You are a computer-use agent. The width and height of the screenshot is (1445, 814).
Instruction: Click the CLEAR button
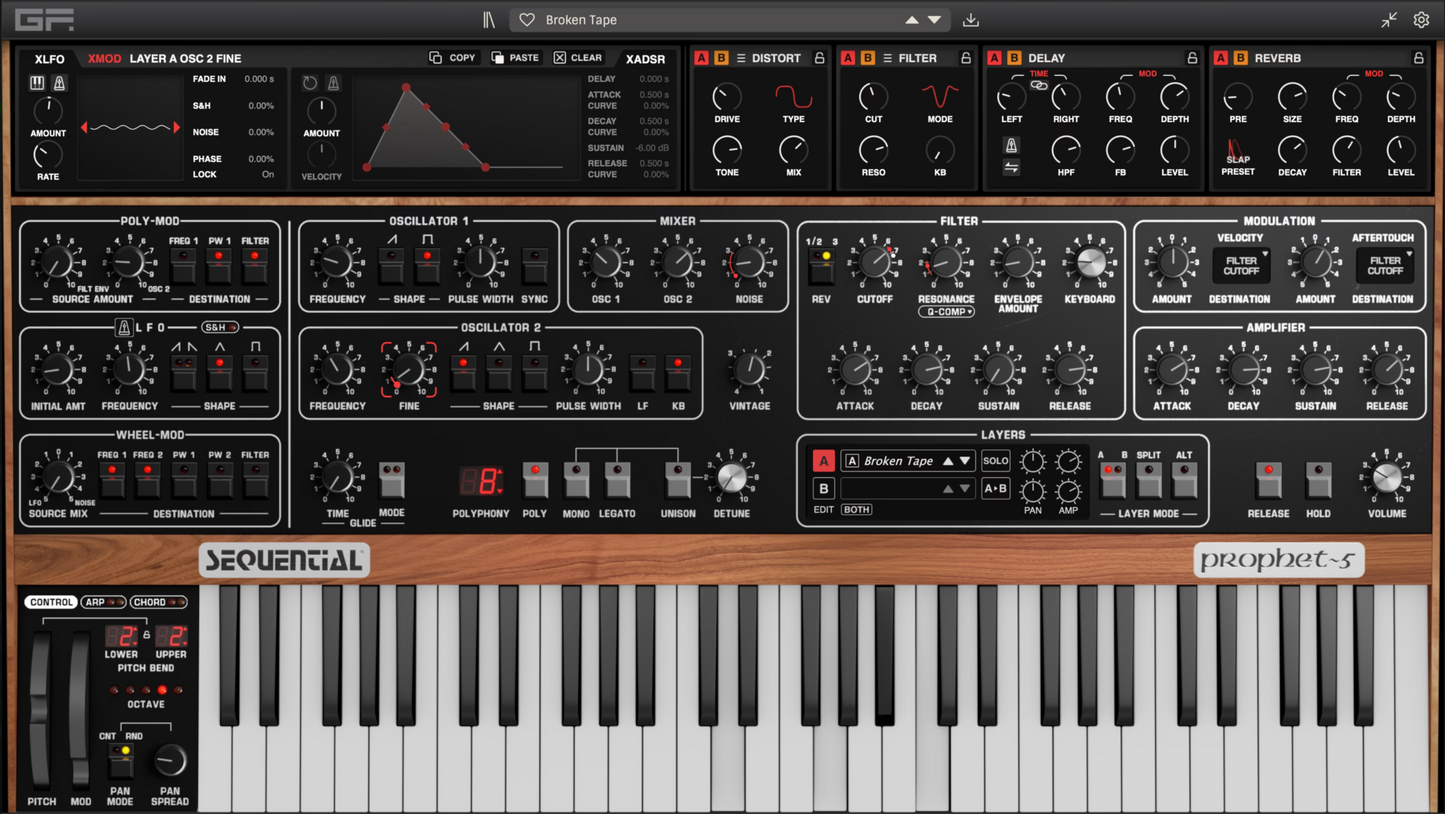[x=578, y=58]
